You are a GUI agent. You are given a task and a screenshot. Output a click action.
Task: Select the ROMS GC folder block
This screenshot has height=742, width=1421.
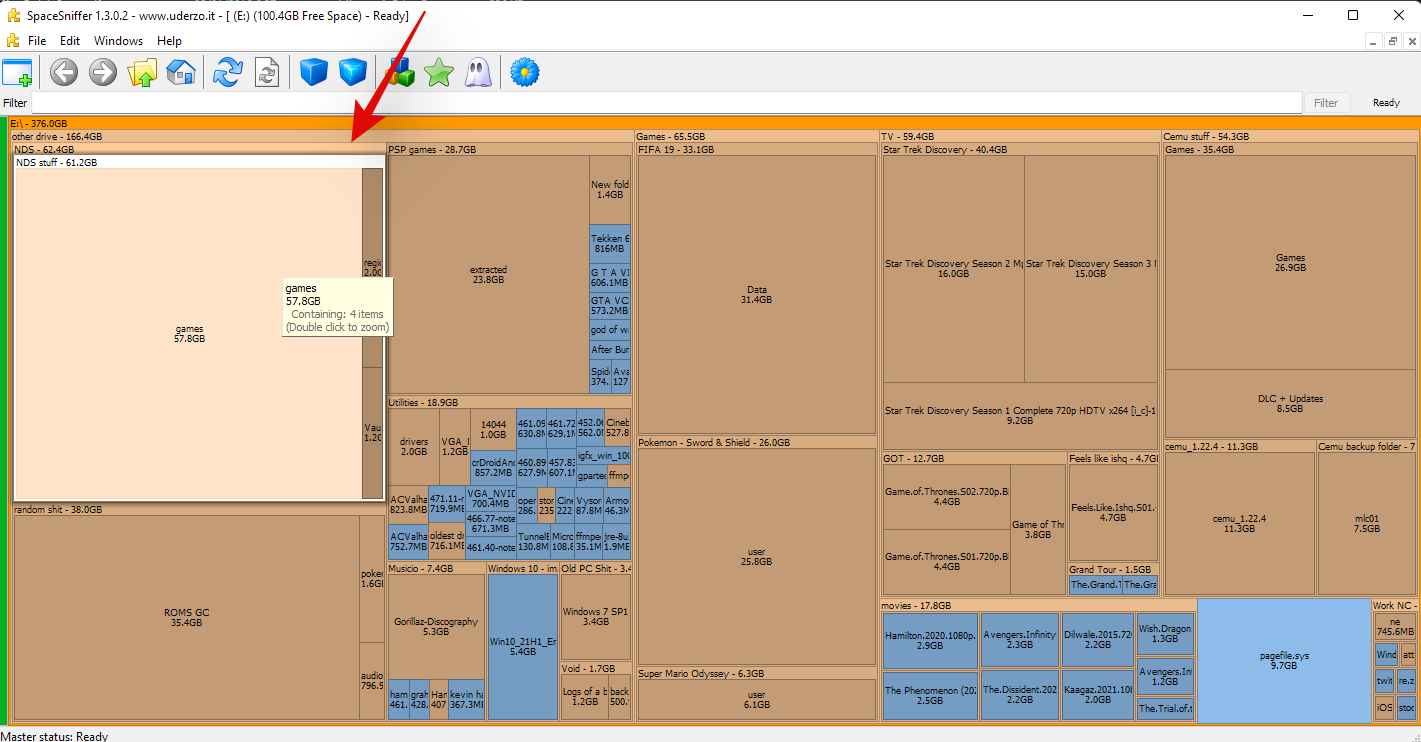click(186, 617)
